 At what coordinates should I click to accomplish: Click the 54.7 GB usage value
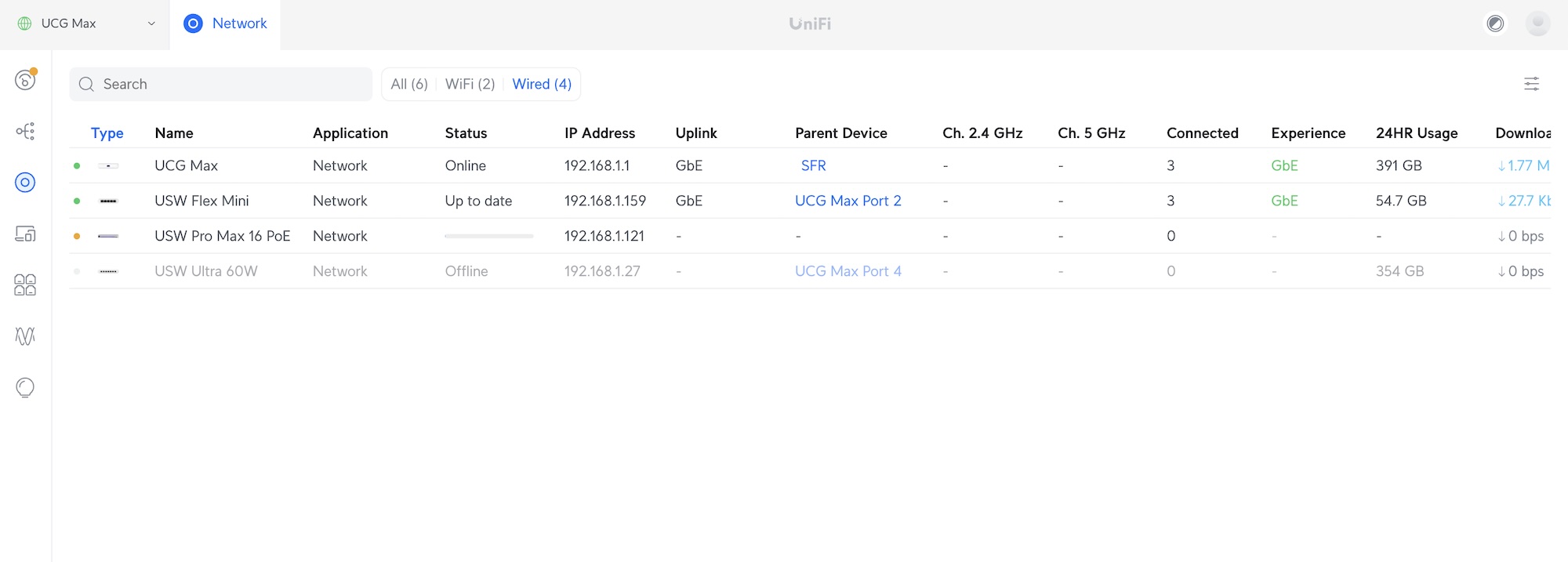1402,201
